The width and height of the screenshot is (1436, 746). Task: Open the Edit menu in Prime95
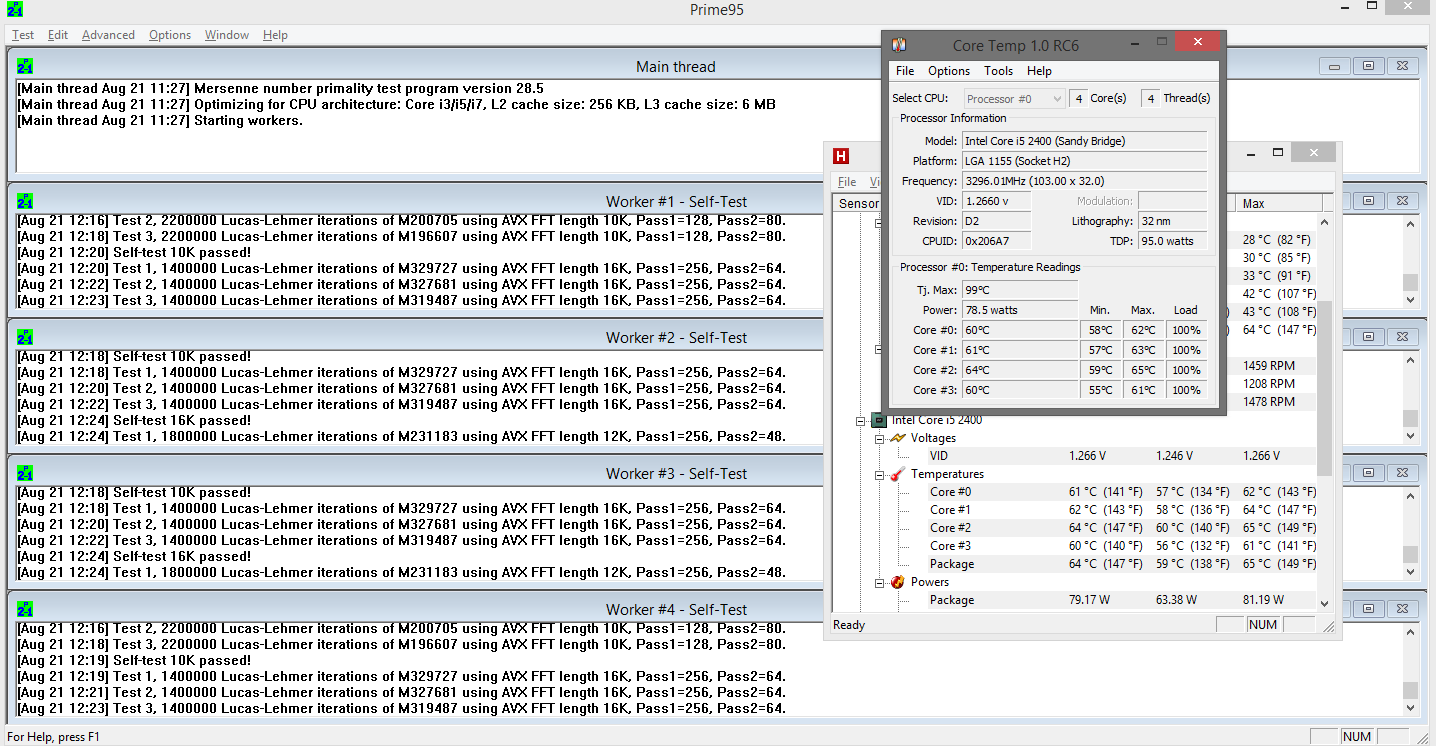pyautogui.click(x=58, y=35)
